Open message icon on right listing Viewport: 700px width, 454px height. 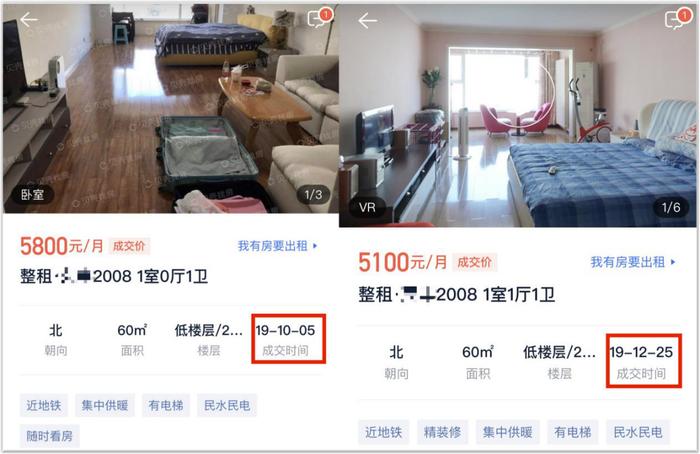[x=677, y=18]
